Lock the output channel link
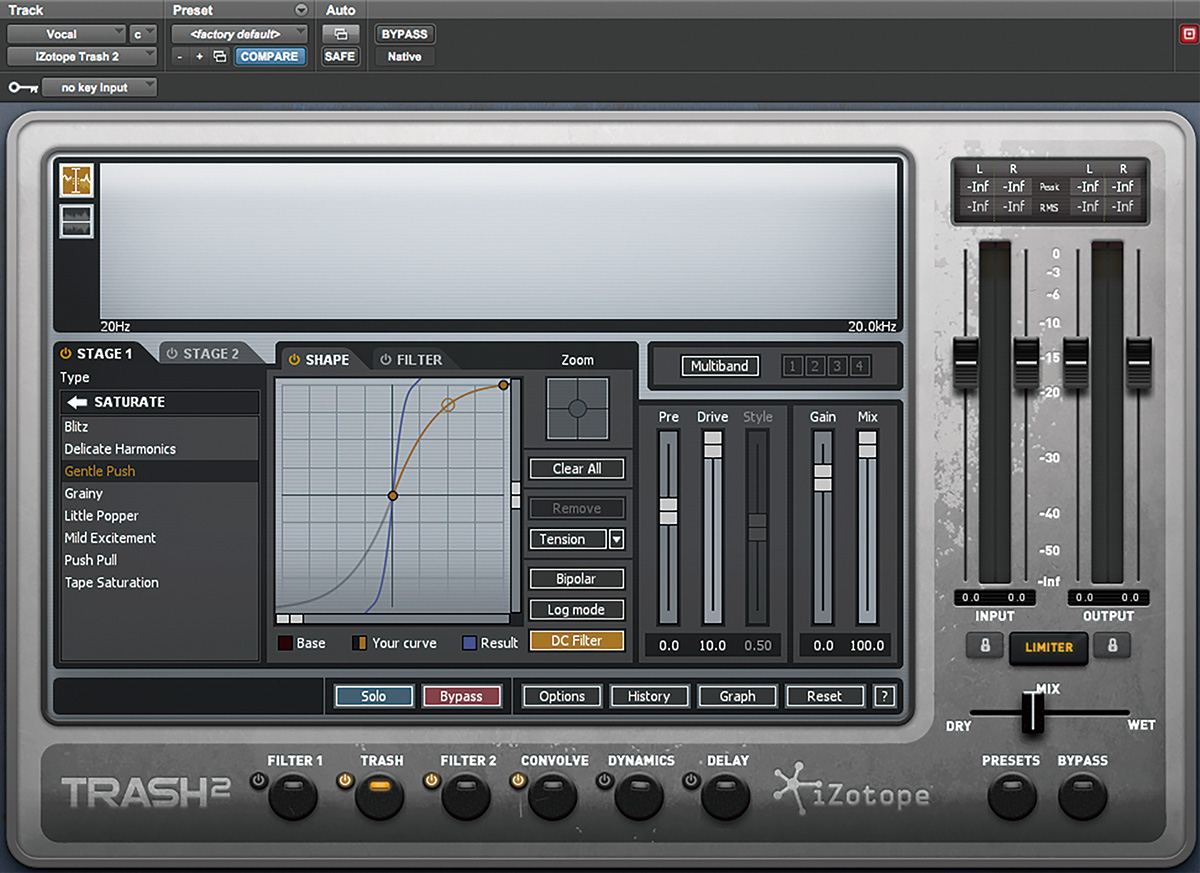Screen dimensions: 1200x873 point(1112,646)
